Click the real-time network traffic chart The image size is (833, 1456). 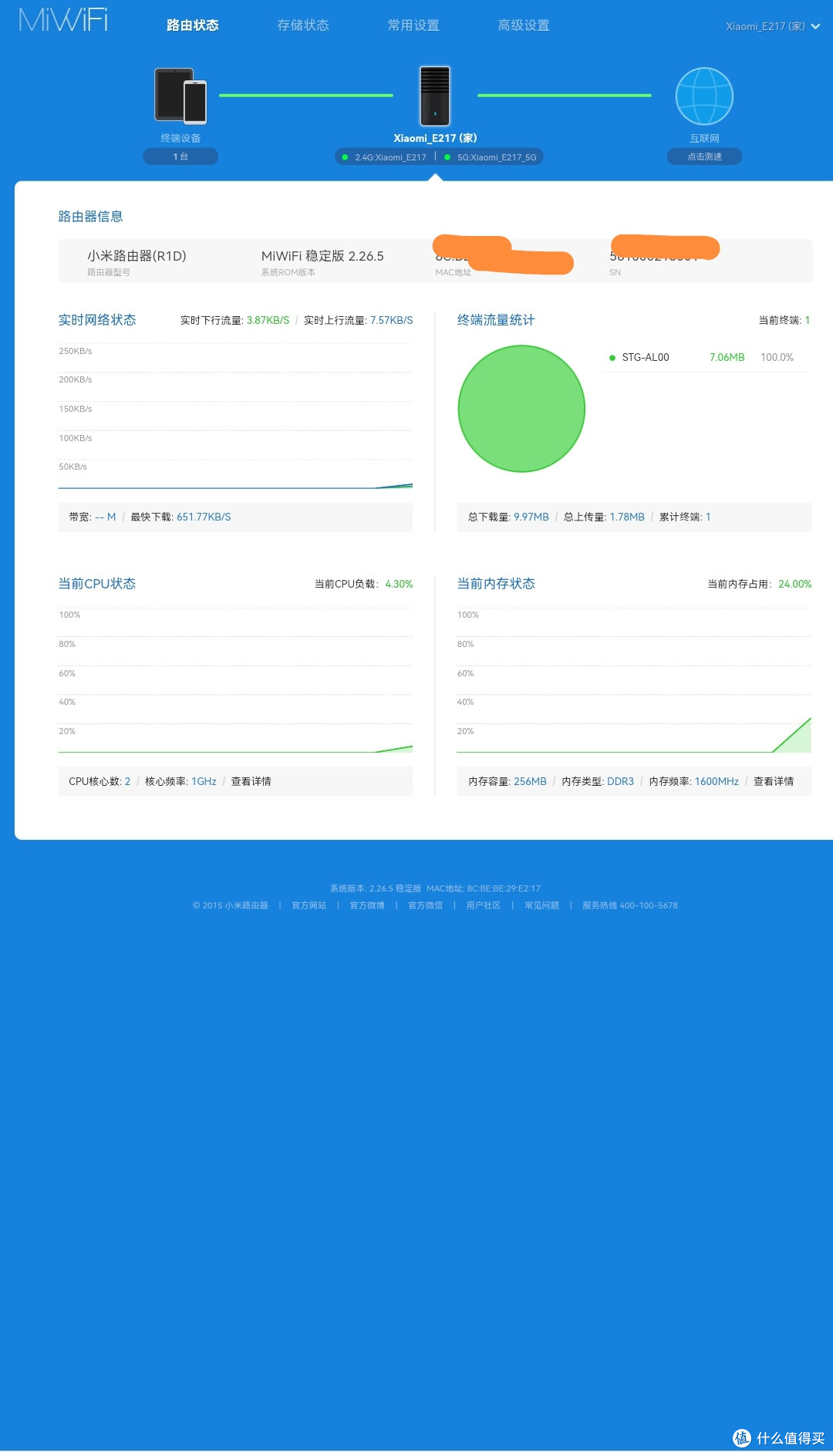coord(235,416)
